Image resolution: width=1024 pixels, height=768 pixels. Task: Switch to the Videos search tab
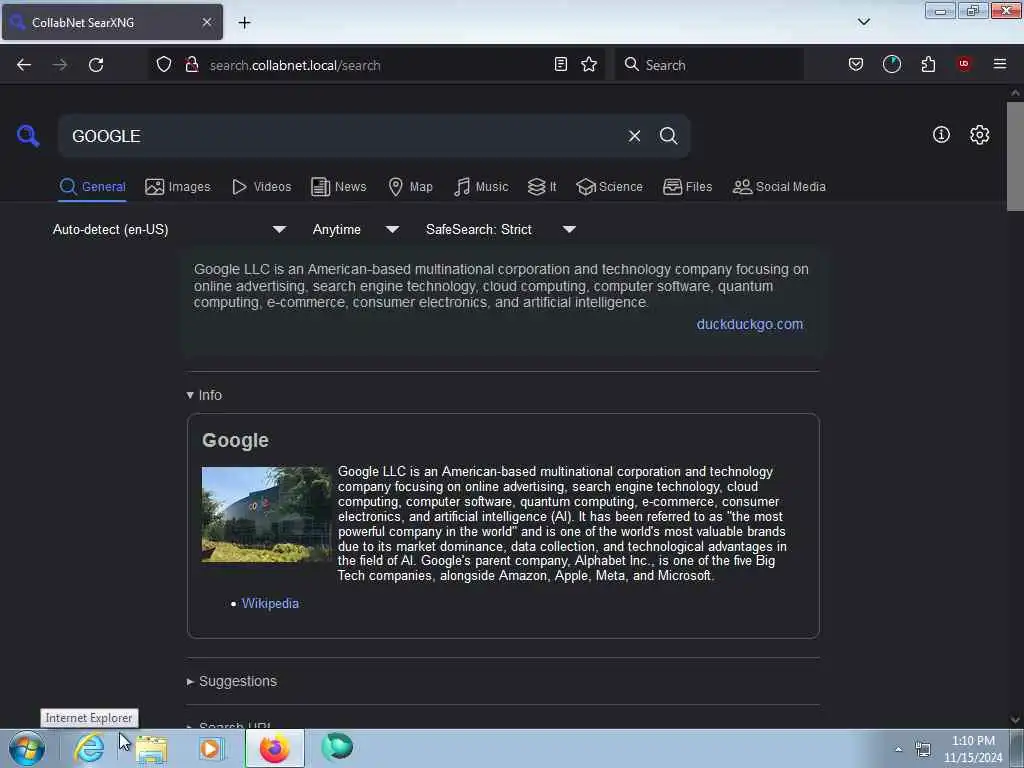[x=261, y=187]
